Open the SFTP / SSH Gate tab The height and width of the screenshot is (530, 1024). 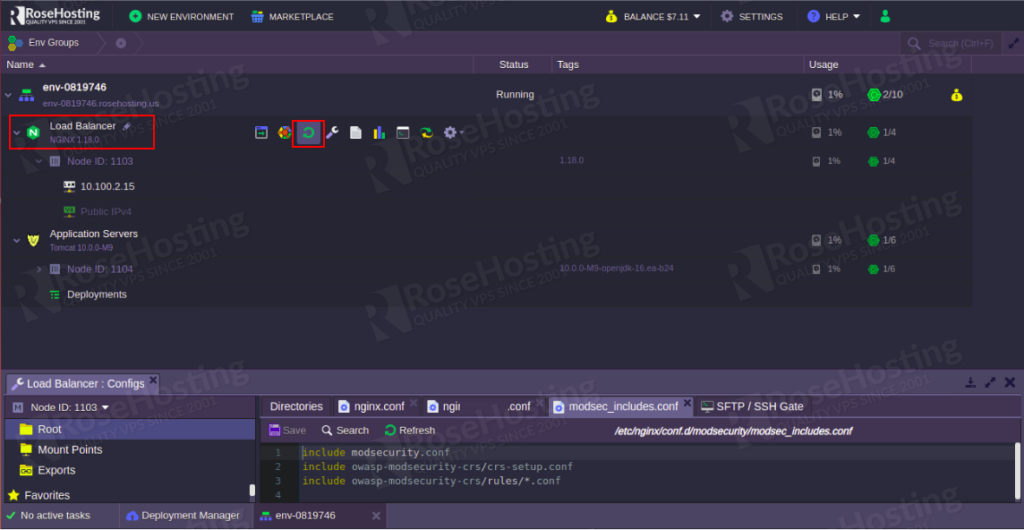pos(751,406)
